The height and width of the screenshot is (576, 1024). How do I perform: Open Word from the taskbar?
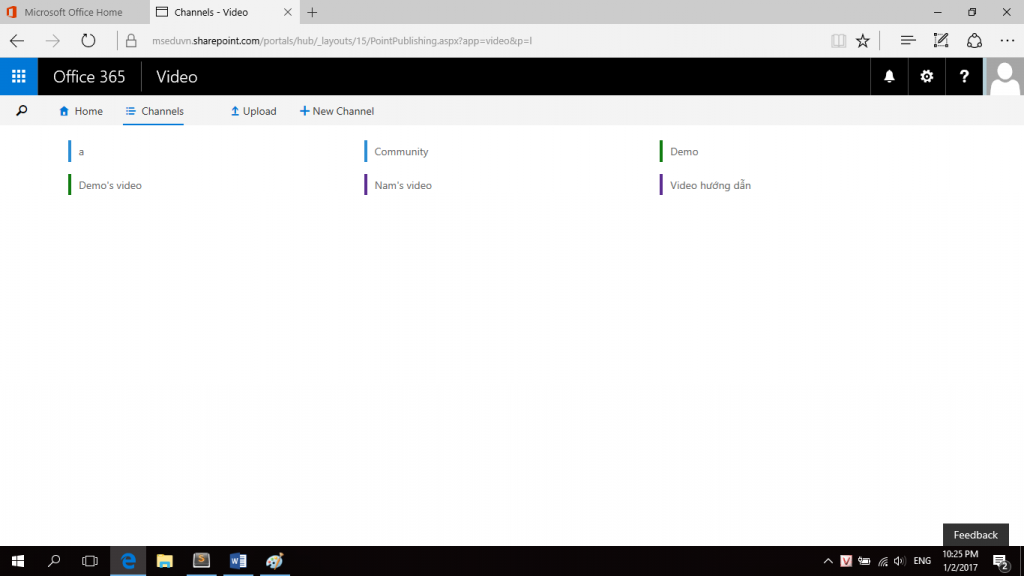click(238, 561)
